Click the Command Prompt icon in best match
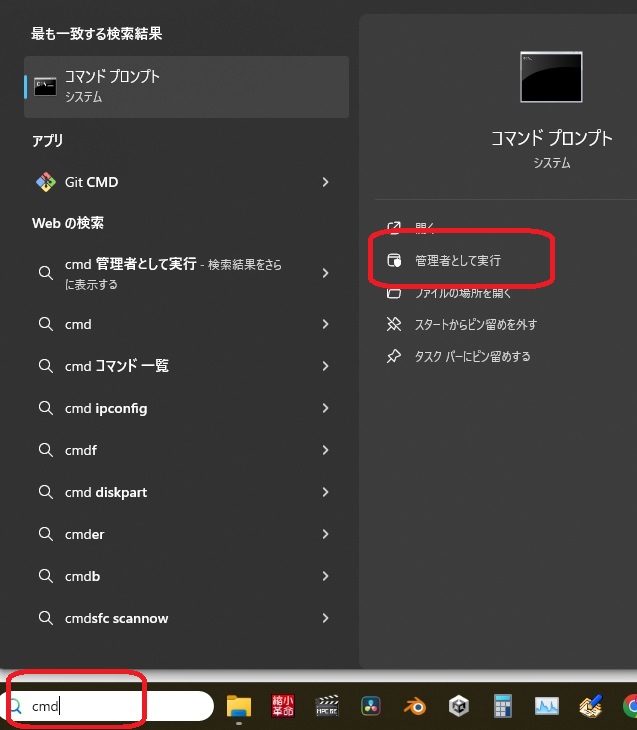637x730 pixels. (45, 87)
